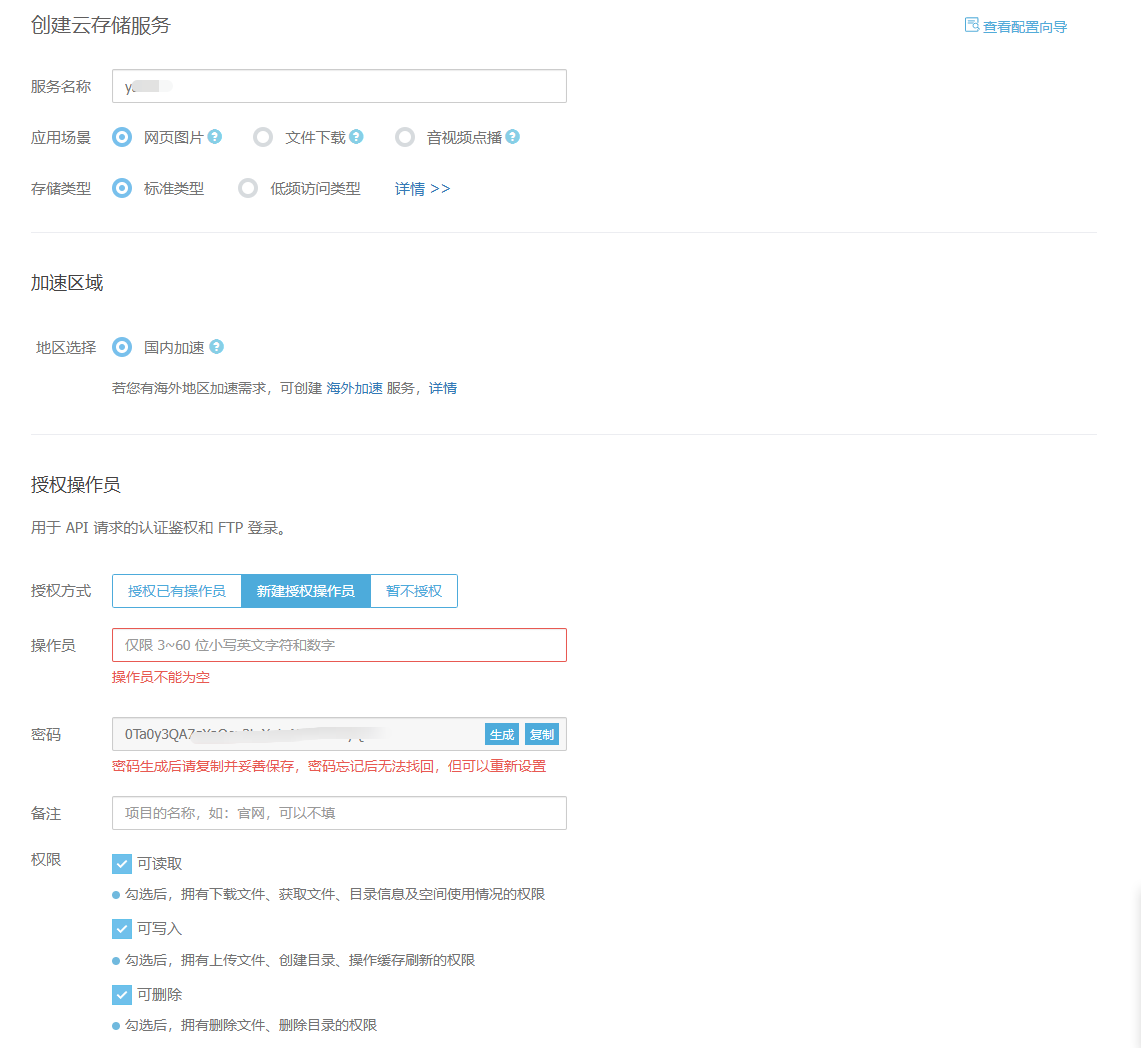
Task: Uncheck the 可读取 permission checkbox
Action: 122,864
